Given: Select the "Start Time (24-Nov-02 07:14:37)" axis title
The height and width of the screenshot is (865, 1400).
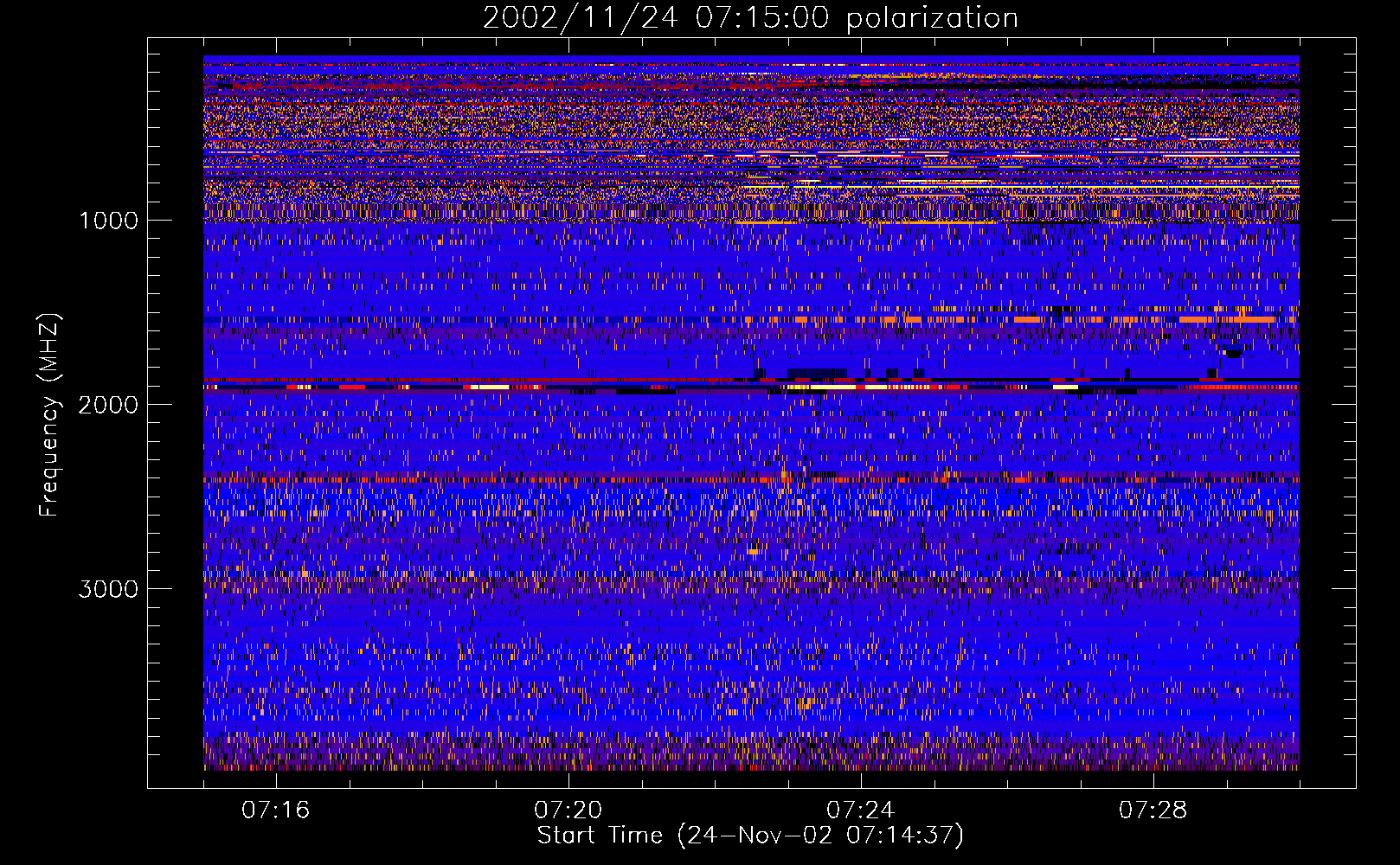Looking at the screenshot, I should click(x=750, y=836).
